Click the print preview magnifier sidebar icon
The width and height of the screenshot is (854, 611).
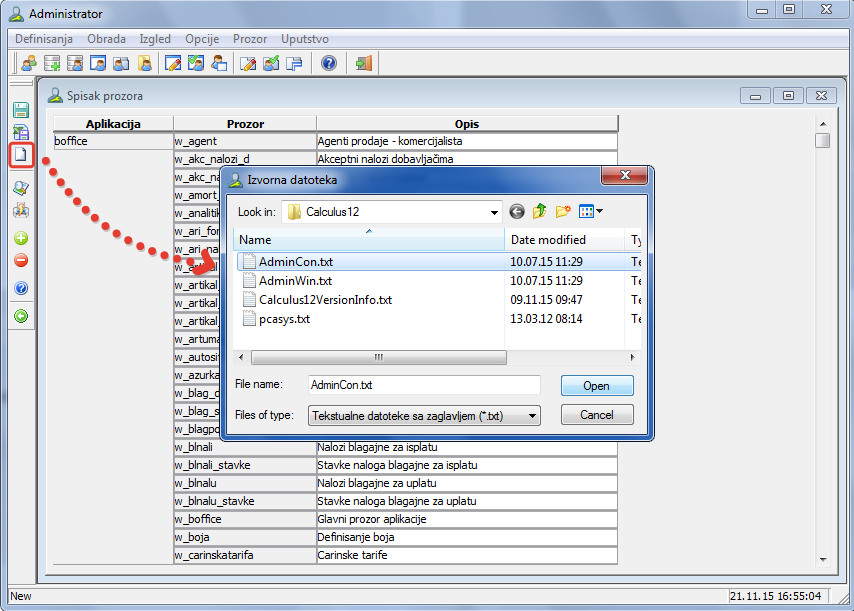coord(21,188)
